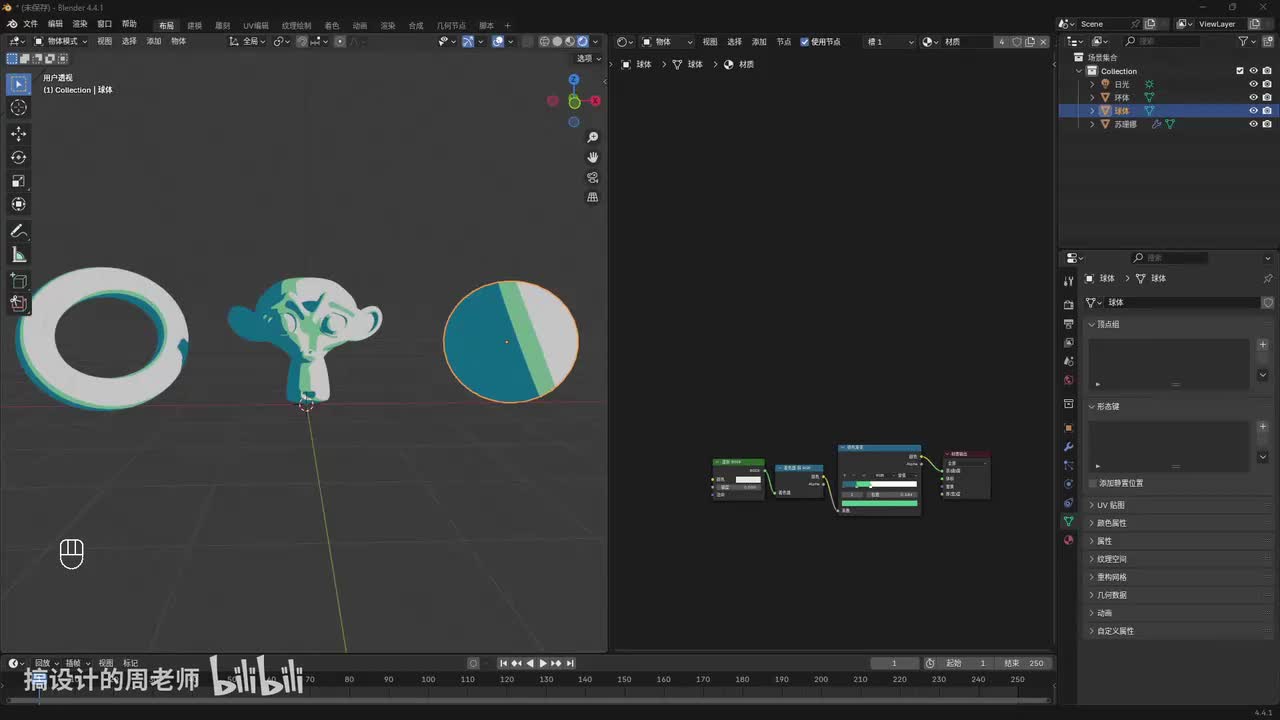Hide the 苏珊娜 object in viewport
1280x720 pixels.
pyautogui.click(x=1254, y=124)
